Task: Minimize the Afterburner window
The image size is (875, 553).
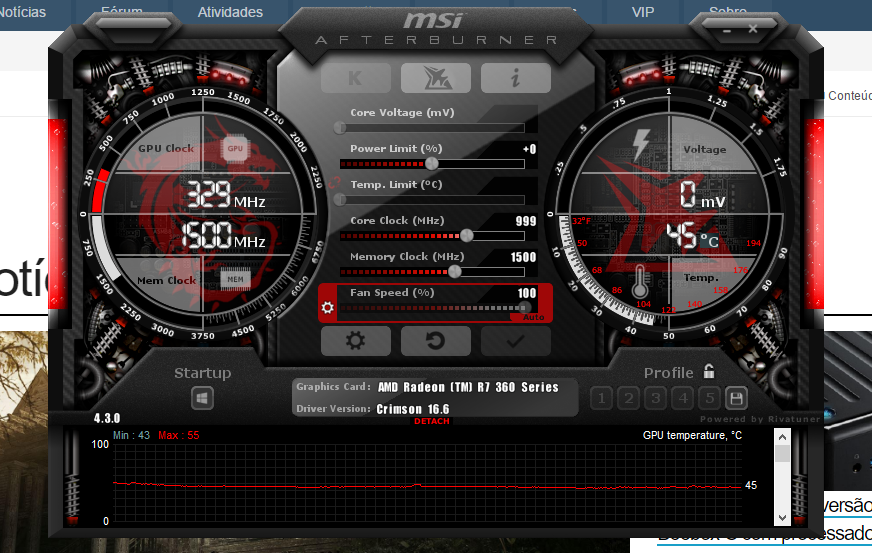Action: coord(727,30)
